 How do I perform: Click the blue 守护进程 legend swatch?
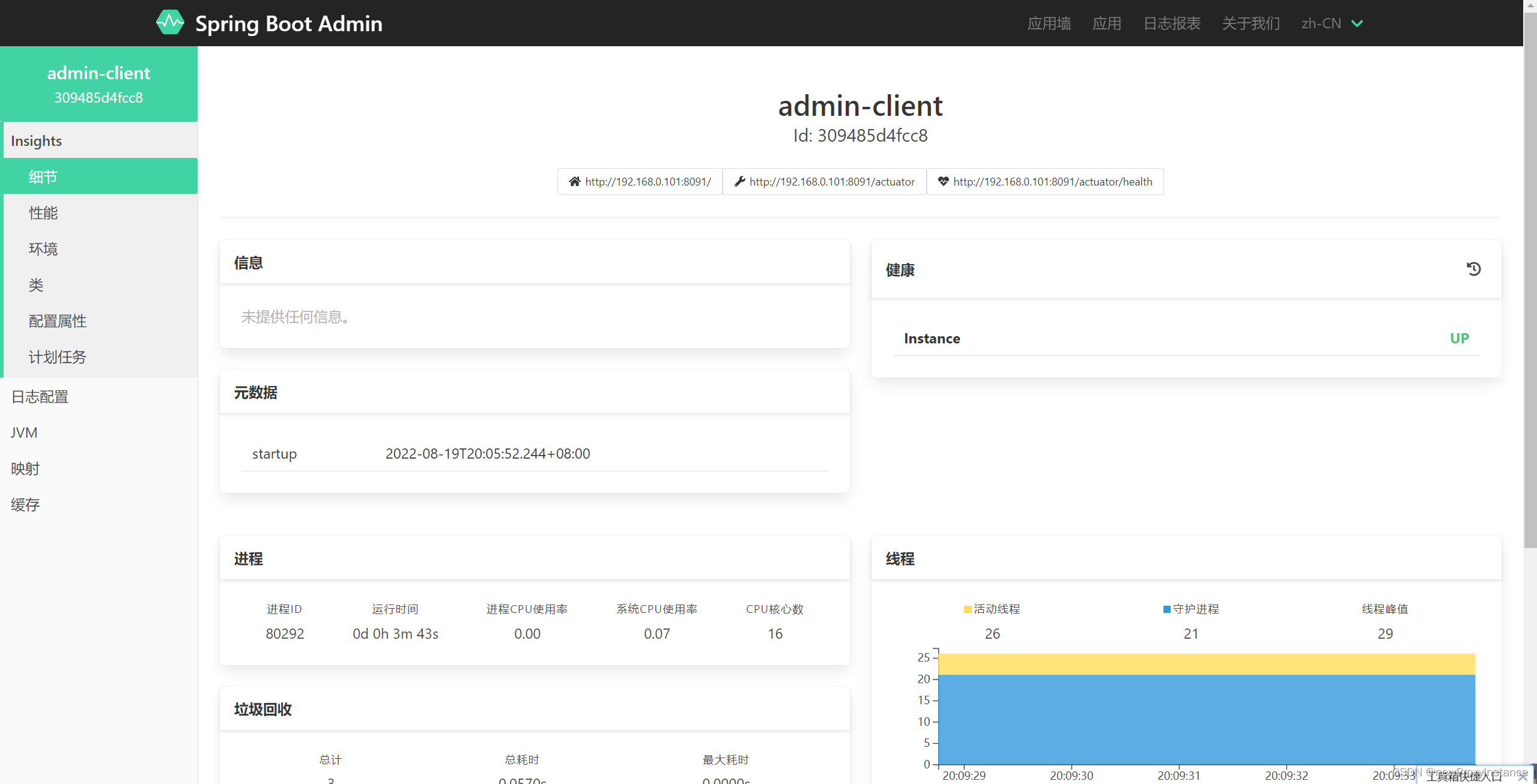pyautogui.click(x=1166, y=609)
